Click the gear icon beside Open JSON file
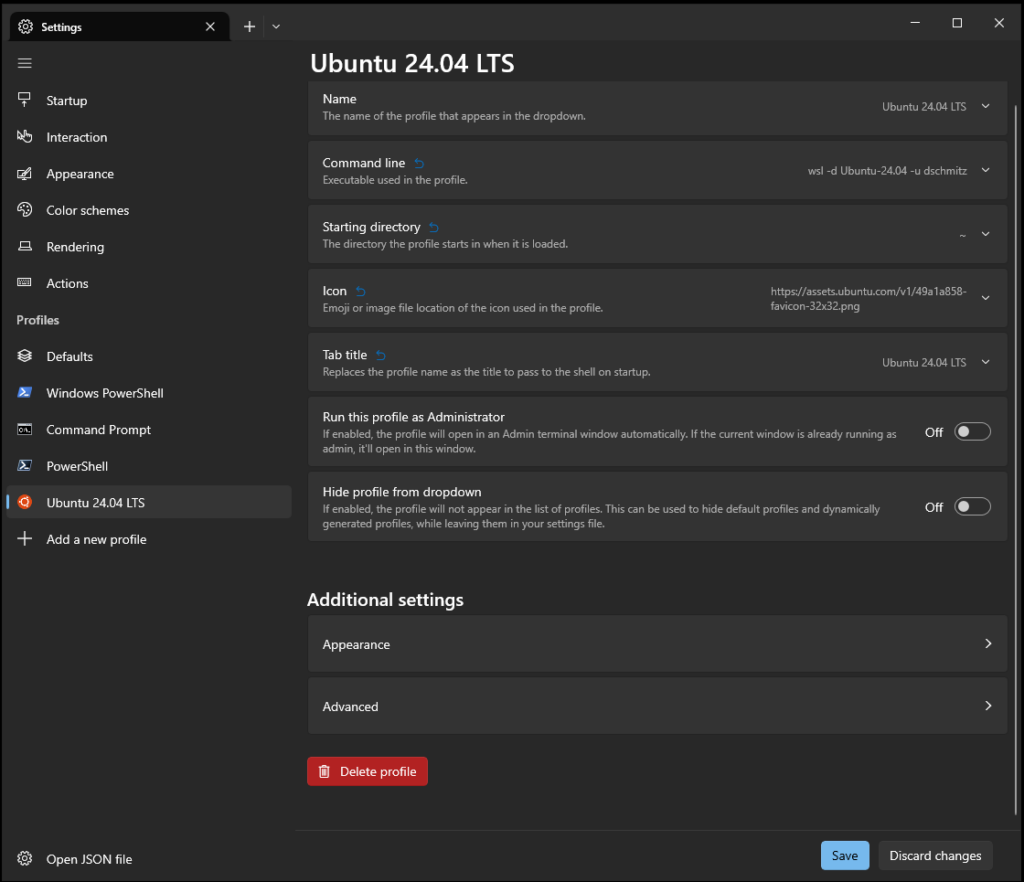The image size is (1024, 882). [x=25, y=858]
